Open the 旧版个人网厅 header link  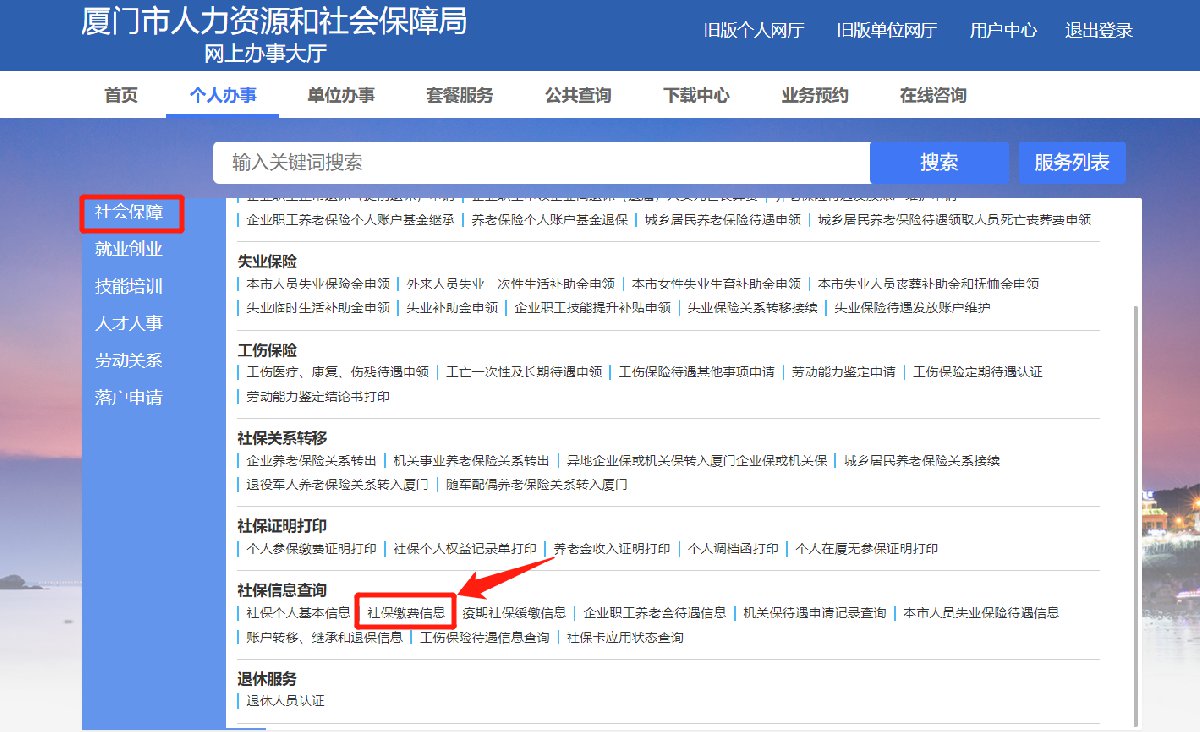754,30
